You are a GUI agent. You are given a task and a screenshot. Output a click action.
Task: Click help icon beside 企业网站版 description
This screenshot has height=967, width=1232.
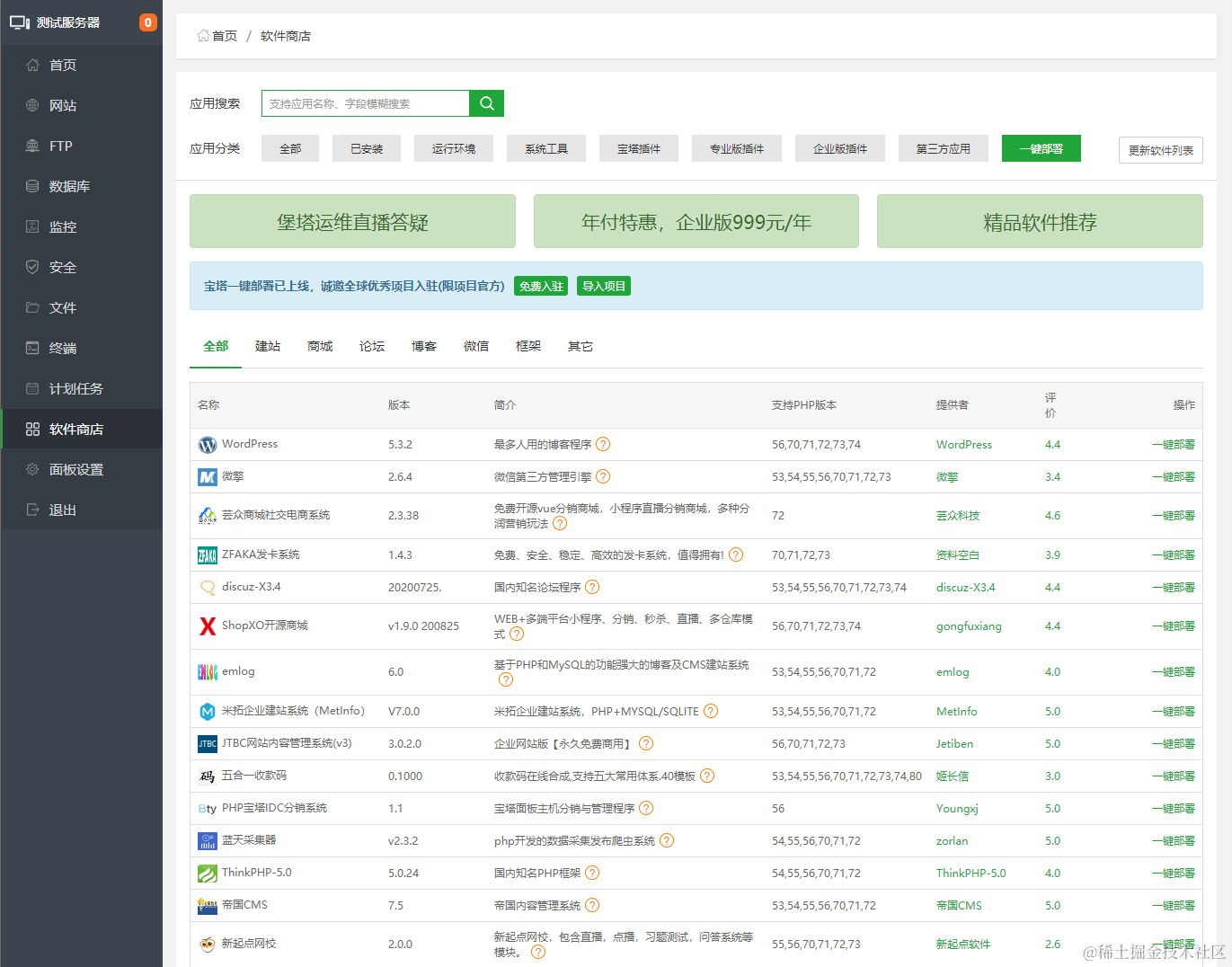pyautogui.click(x=646, y=743)
